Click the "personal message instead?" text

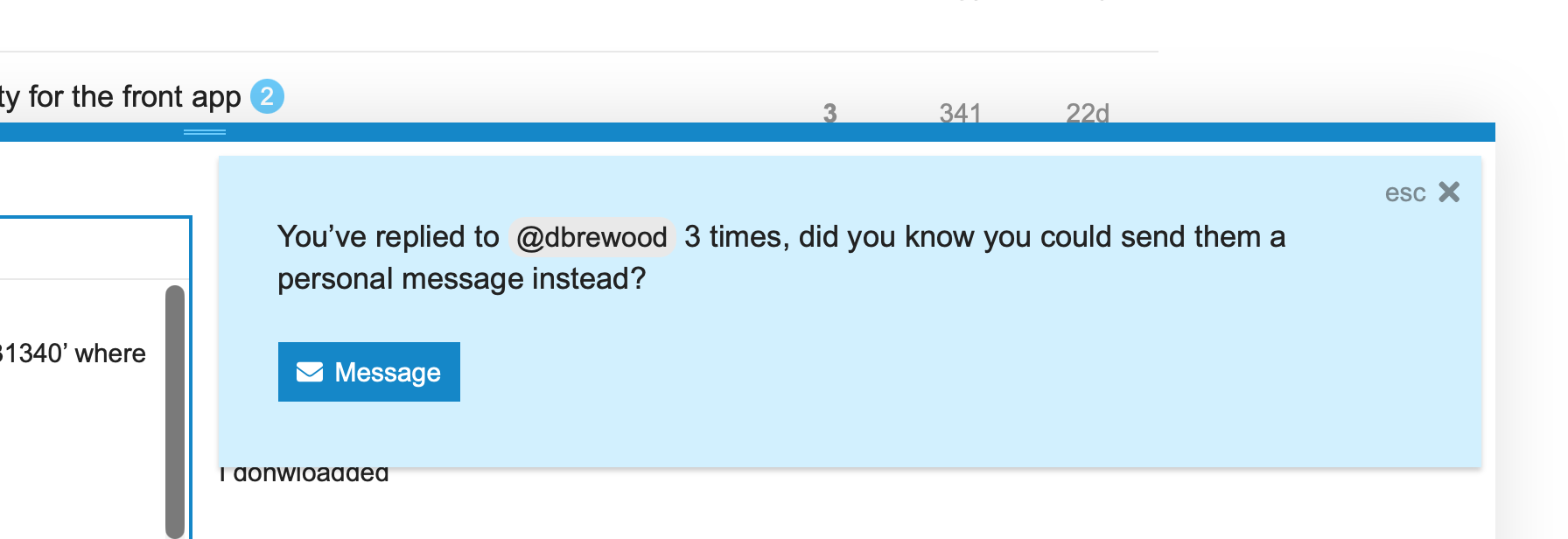461,279
